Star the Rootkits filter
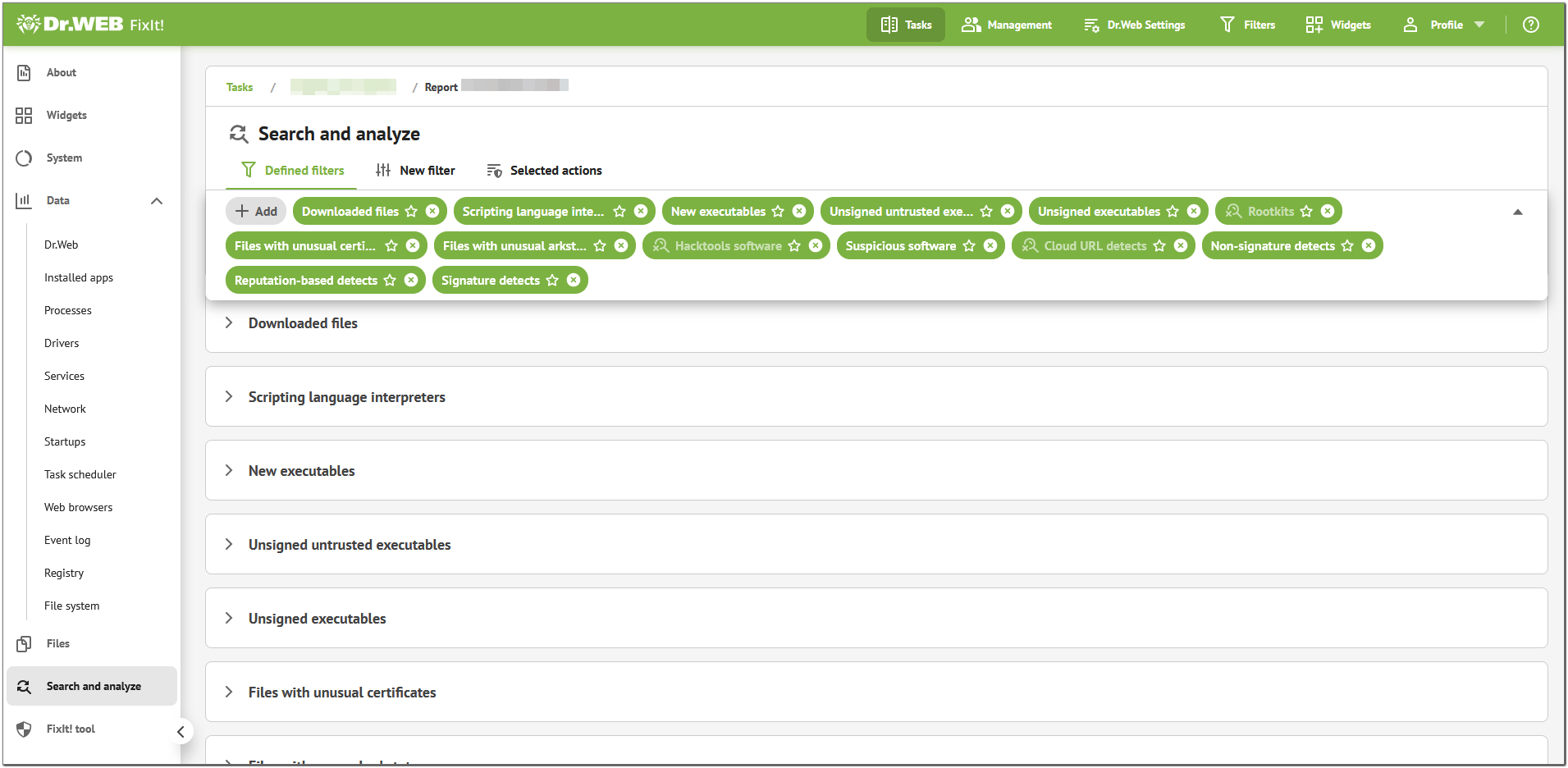Viewport: 1568px width, 768px height. coord(1306,211)
